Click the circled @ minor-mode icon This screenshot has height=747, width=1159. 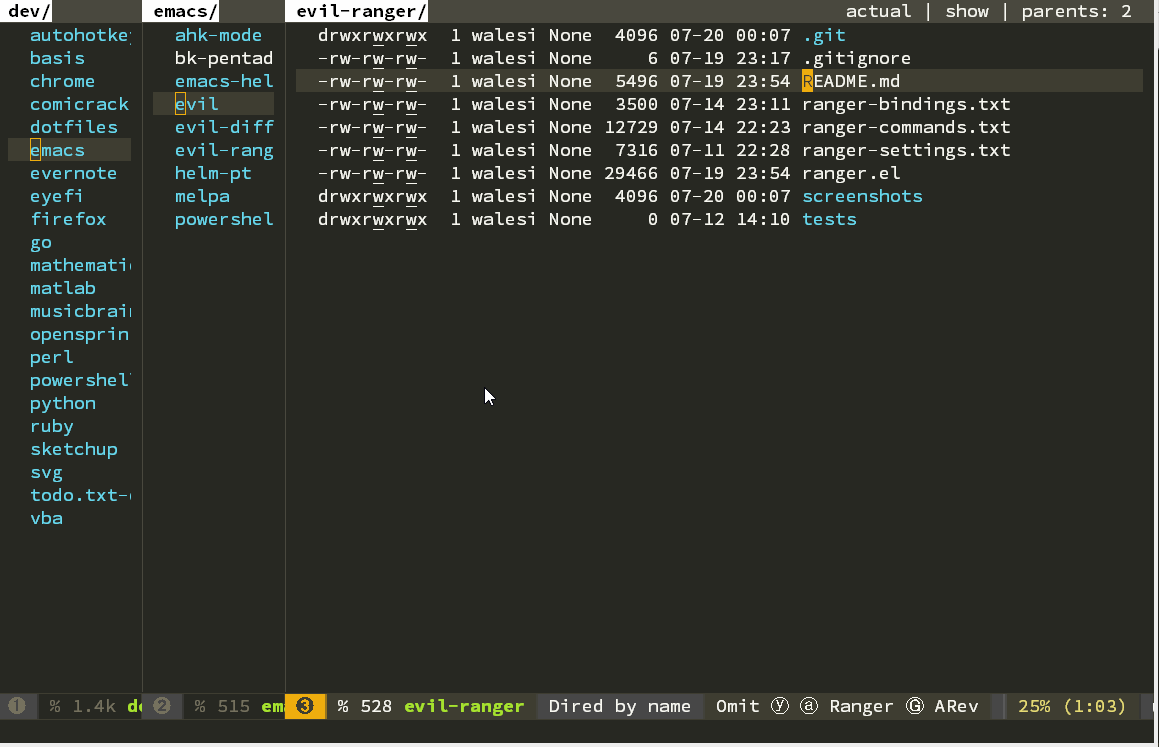[x=809, y=706]
